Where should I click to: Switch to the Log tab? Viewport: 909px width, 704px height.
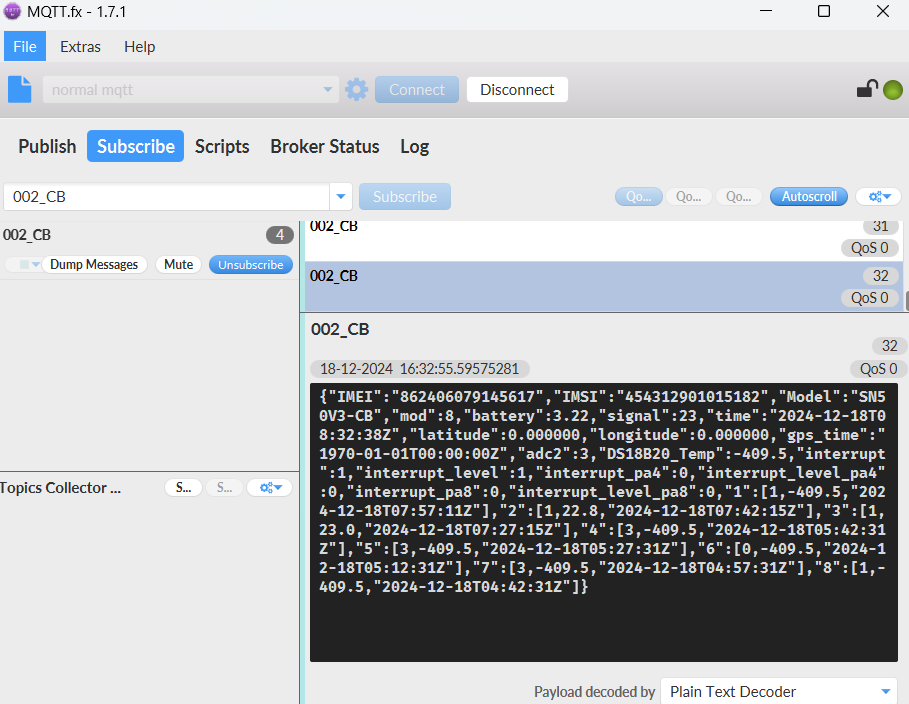tap(414, 146)
